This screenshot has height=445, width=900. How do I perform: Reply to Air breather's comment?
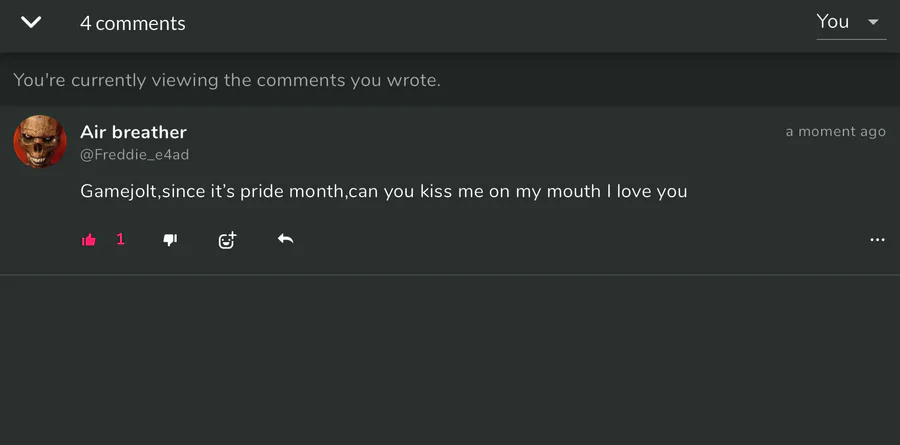tap(285, 239)
